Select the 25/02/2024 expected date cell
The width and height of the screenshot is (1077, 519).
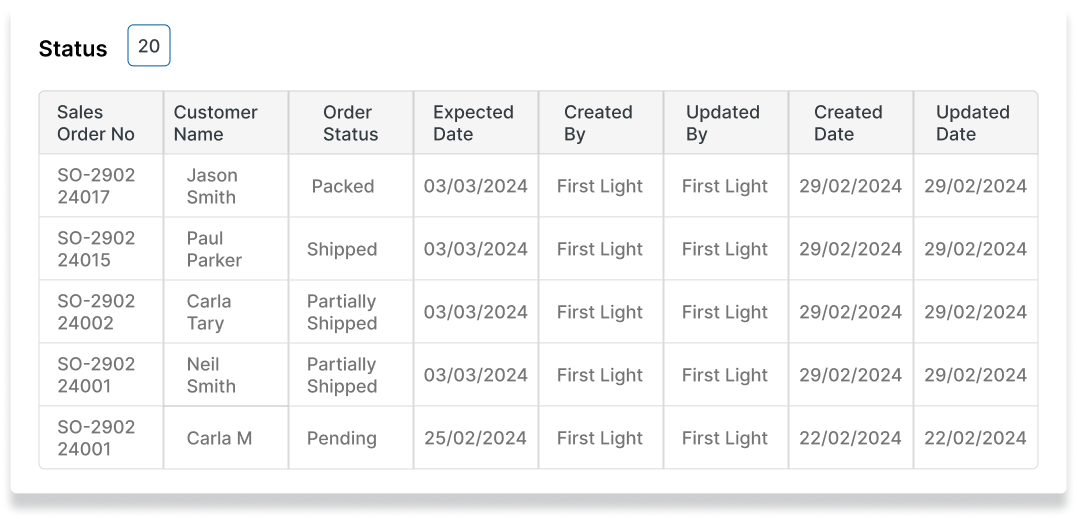click(475, 438)
